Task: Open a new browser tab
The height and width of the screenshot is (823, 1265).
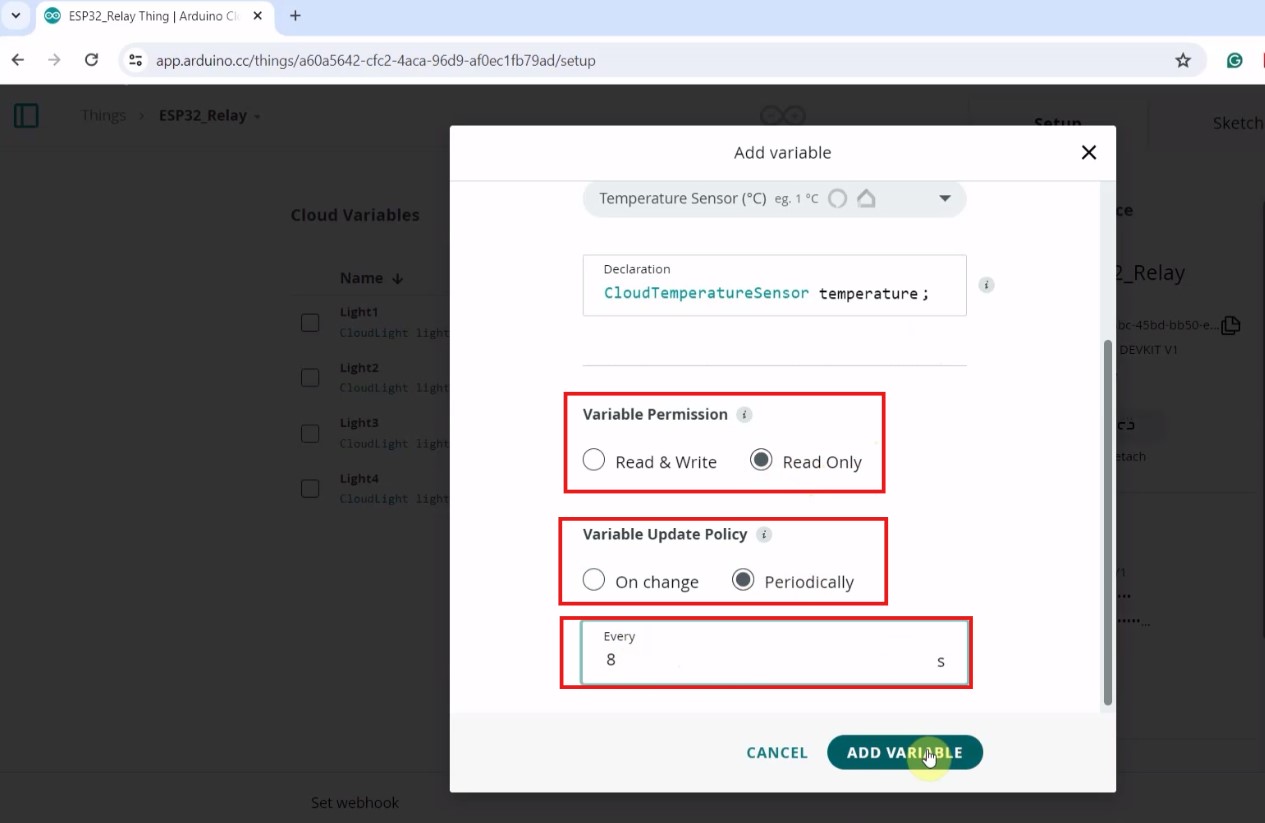Action: [295, 16]
